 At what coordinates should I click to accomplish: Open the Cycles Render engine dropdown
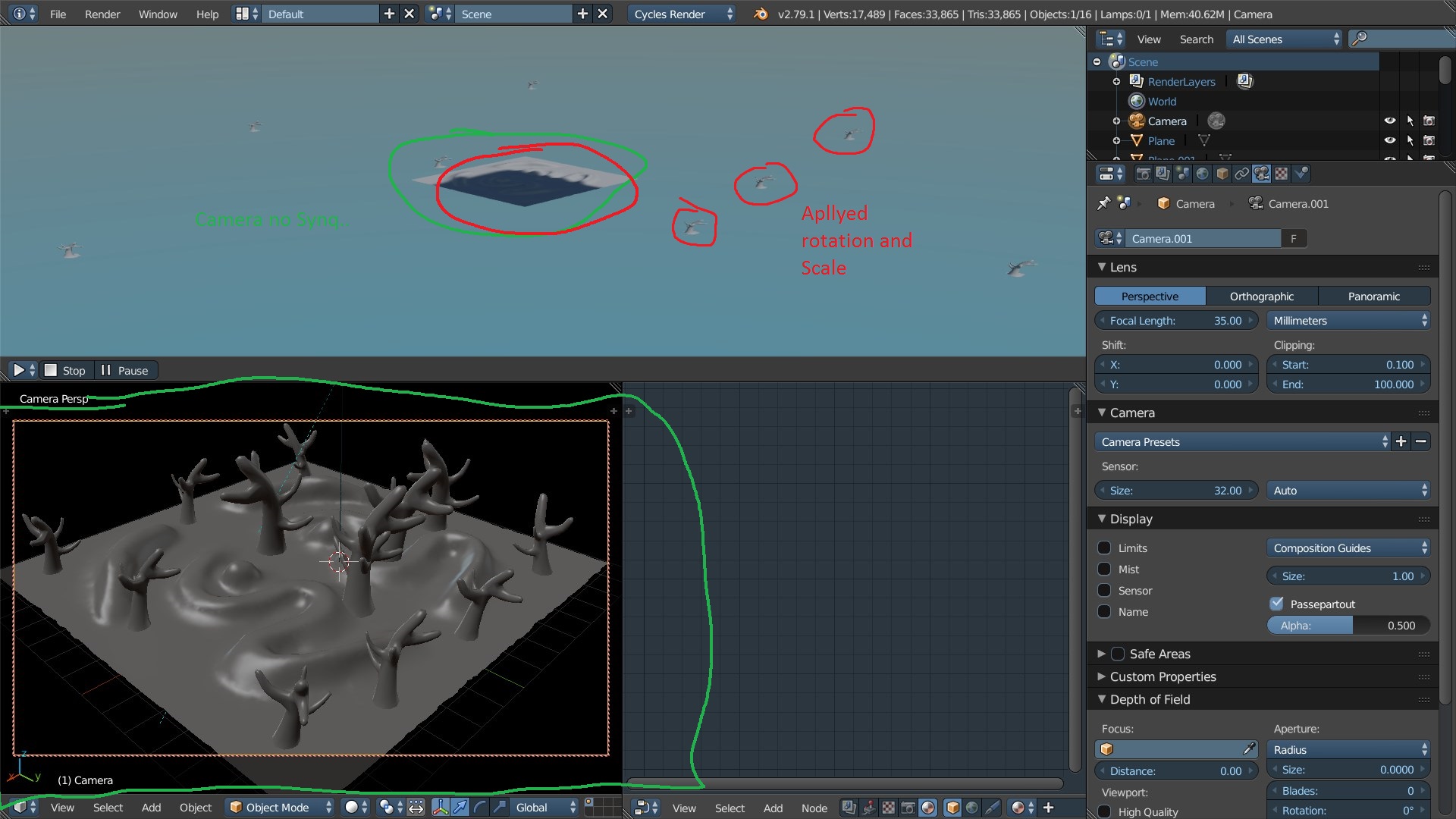tap(681, 14)
